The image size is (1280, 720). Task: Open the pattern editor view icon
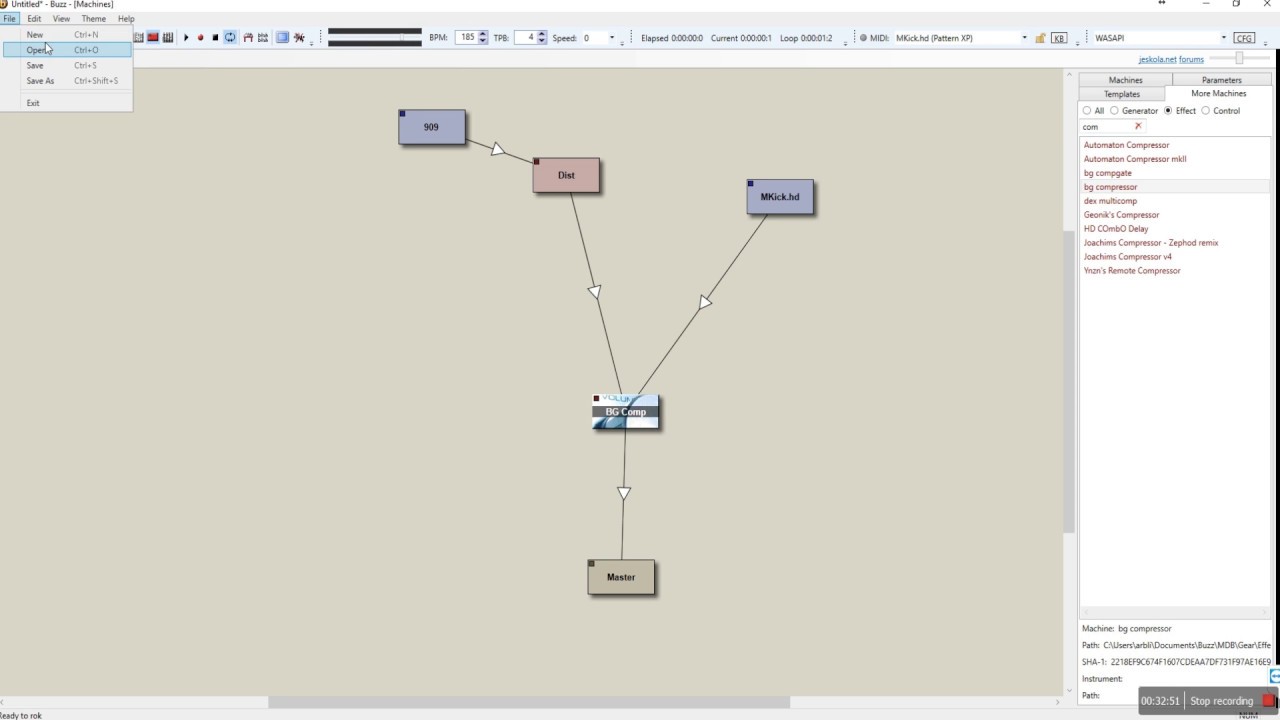point(139,38)
